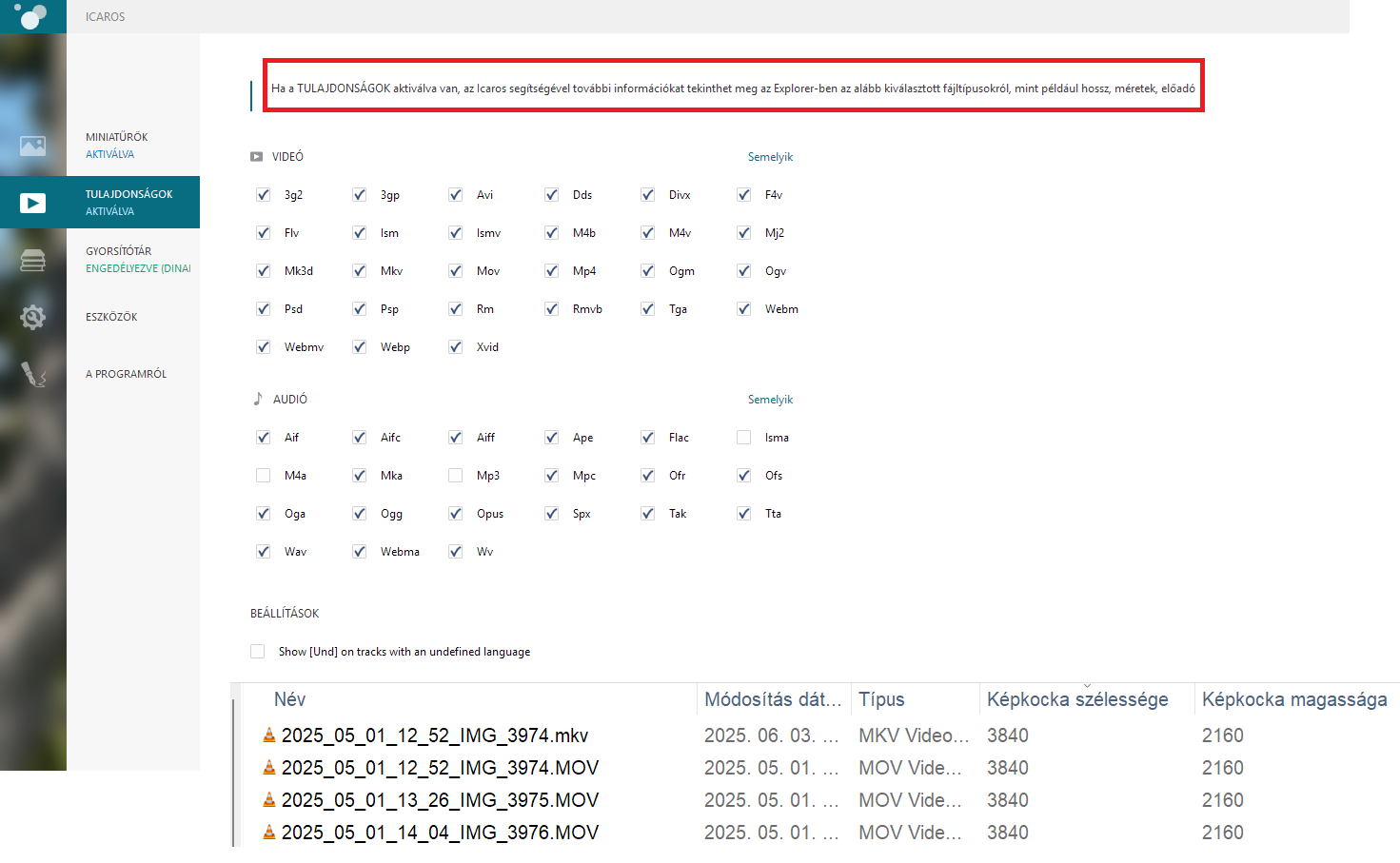Uncheck the Avi video checkbox
Image resolution: width=1400 pixels, height=863 pixels.
point(456,195)
